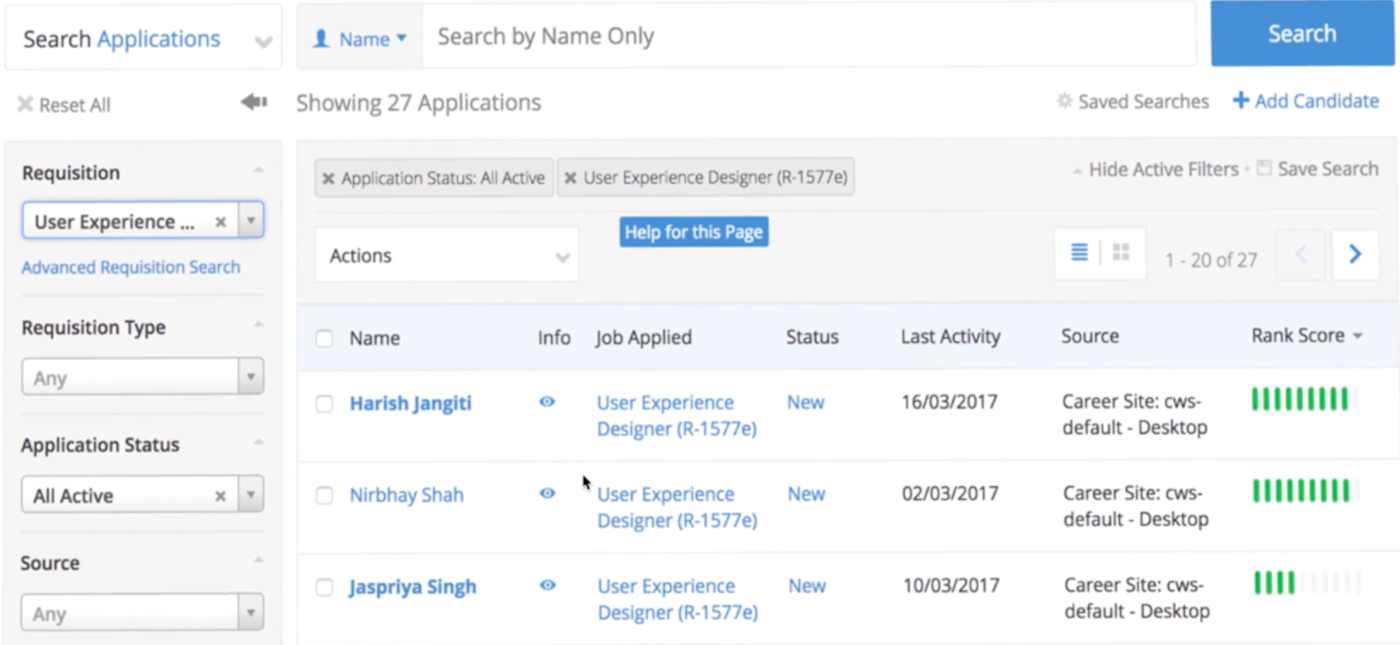View info eye icon for Jaspriya Singh
Image resolution: width=1400 pixels, height=645 pixels.
[x=547, y=586]
